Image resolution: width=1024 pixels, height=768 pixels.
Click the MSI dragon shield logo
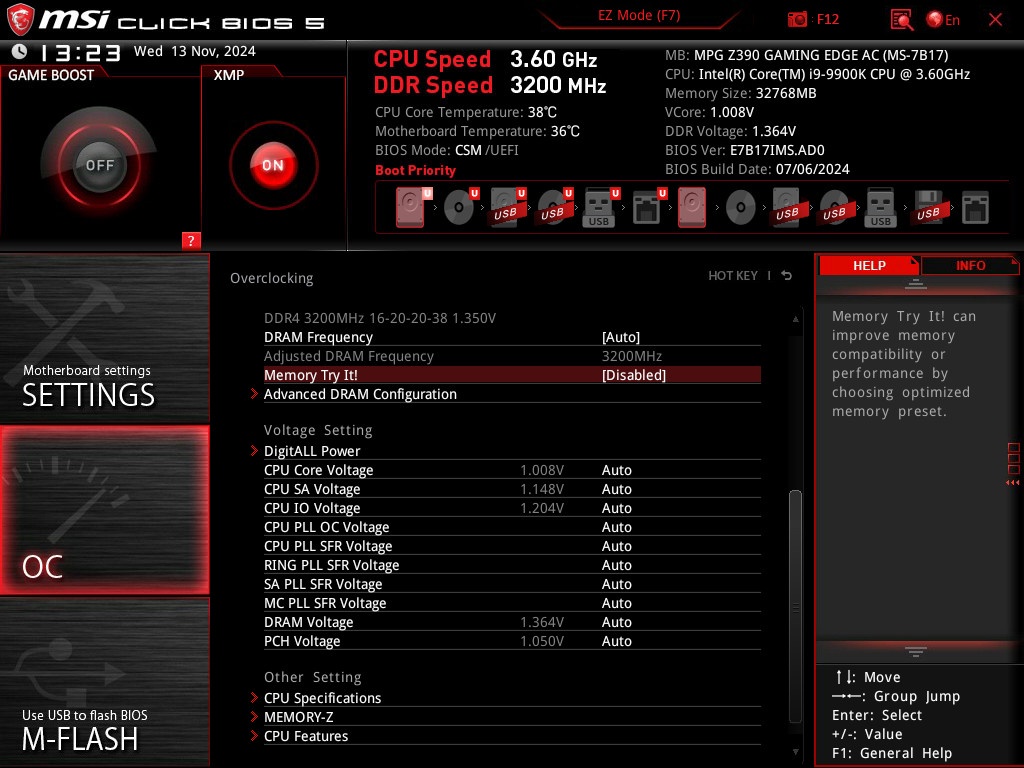coord(20,20)
